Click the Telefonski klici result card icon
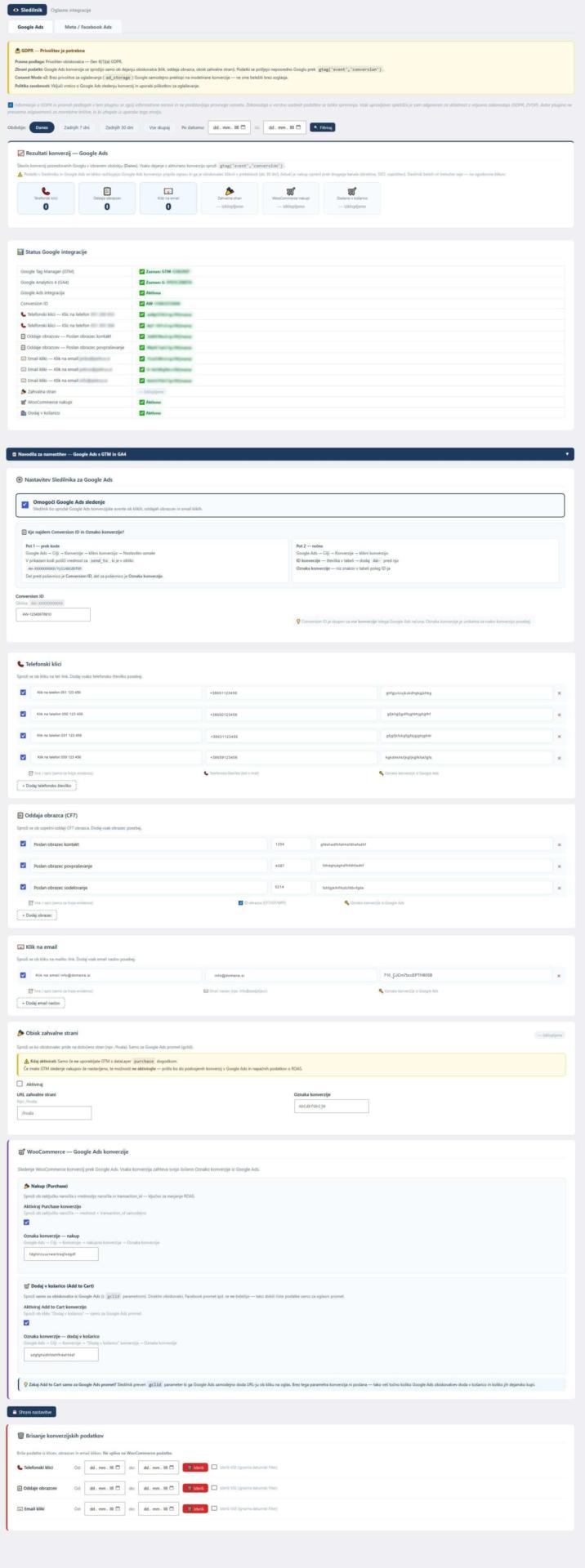The width and height of the screenshot is (585, 1568). 46,190
